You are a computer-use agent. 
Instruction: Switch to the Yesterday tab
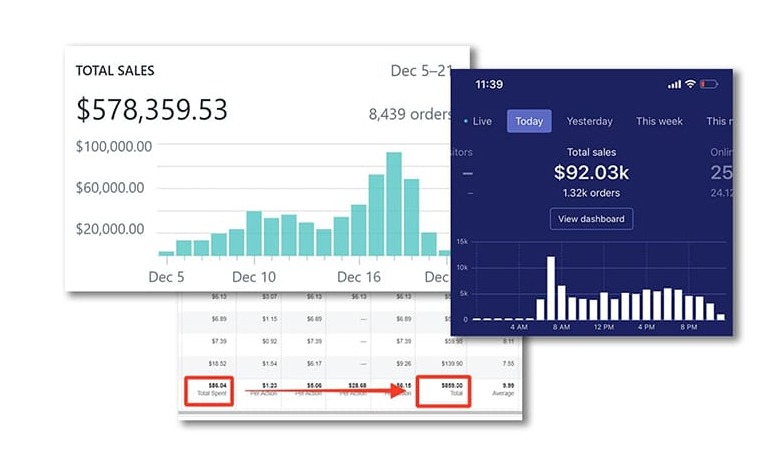(589, 121)
